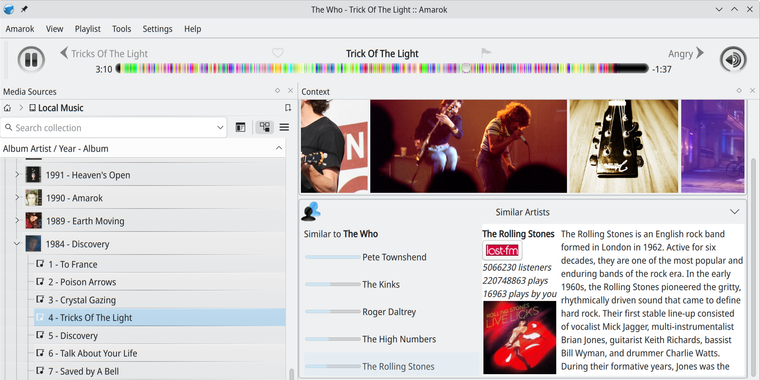Select track 2 - Poison Arrows

pyautogui.click(x=159, y=282)
